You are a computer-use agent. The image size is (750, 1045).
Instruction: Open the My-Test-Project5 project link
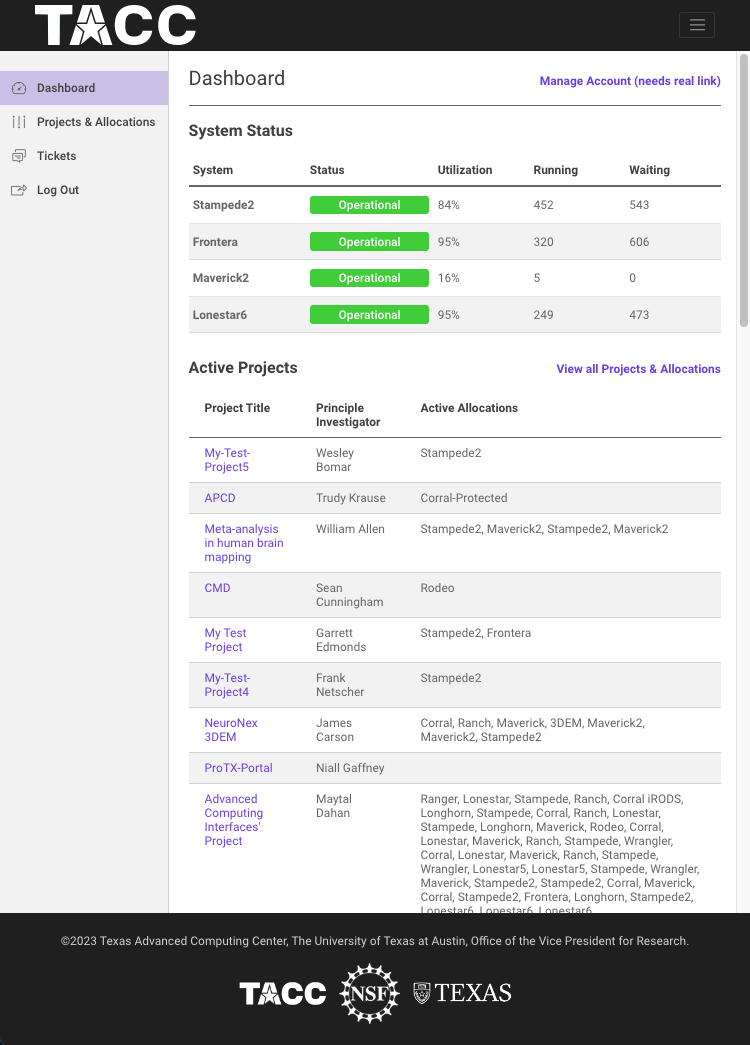(x=227, y=460)
